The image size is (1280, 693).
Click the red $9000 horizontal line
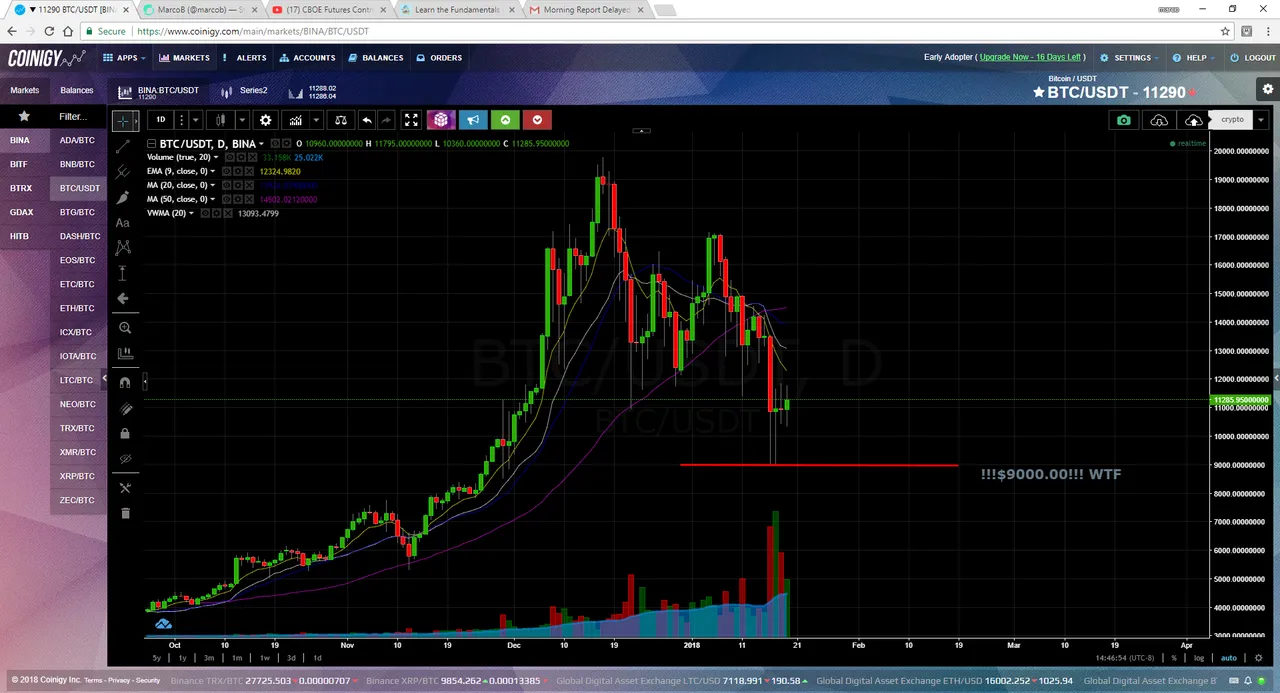pos(818,465)
